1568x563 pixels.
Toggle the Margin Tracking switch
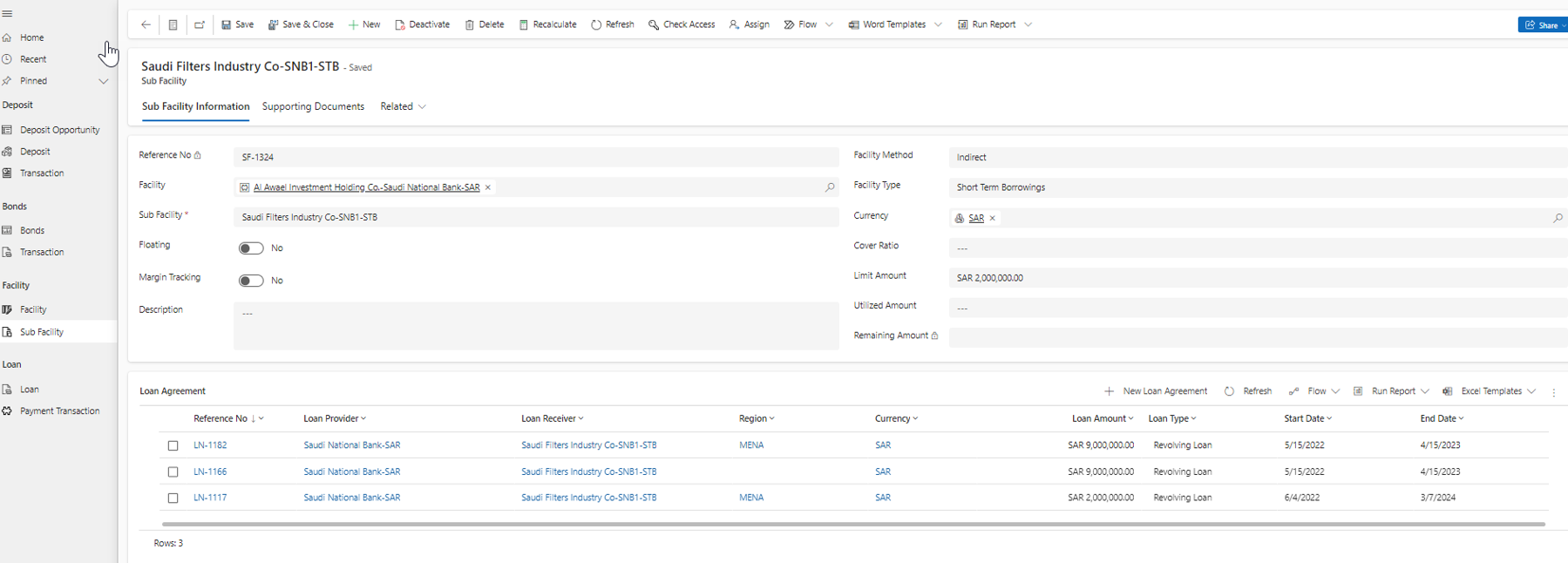coord(251,281)
